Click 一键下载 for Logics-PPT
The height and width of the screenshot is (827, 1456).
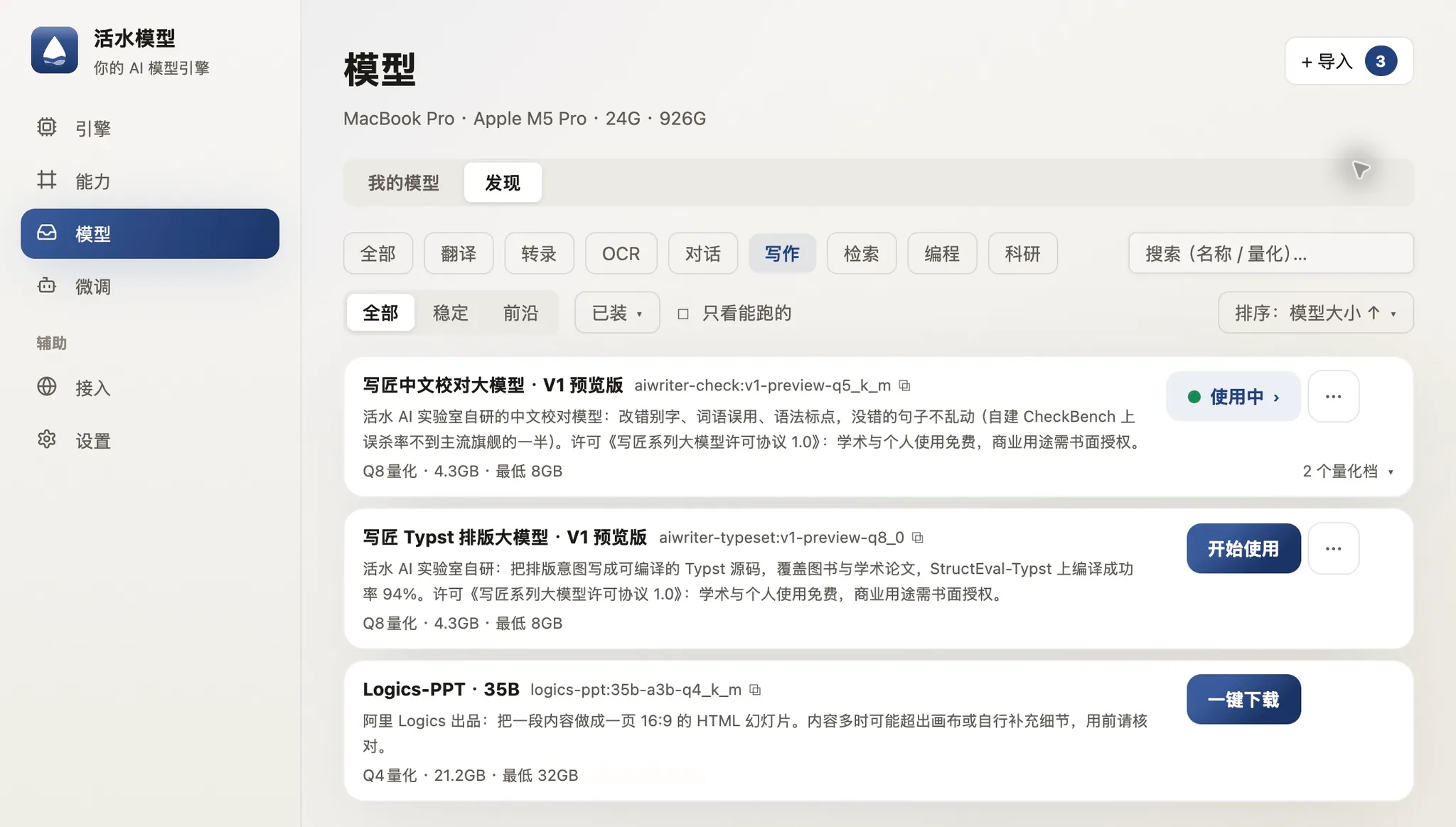coord(1243,699)
